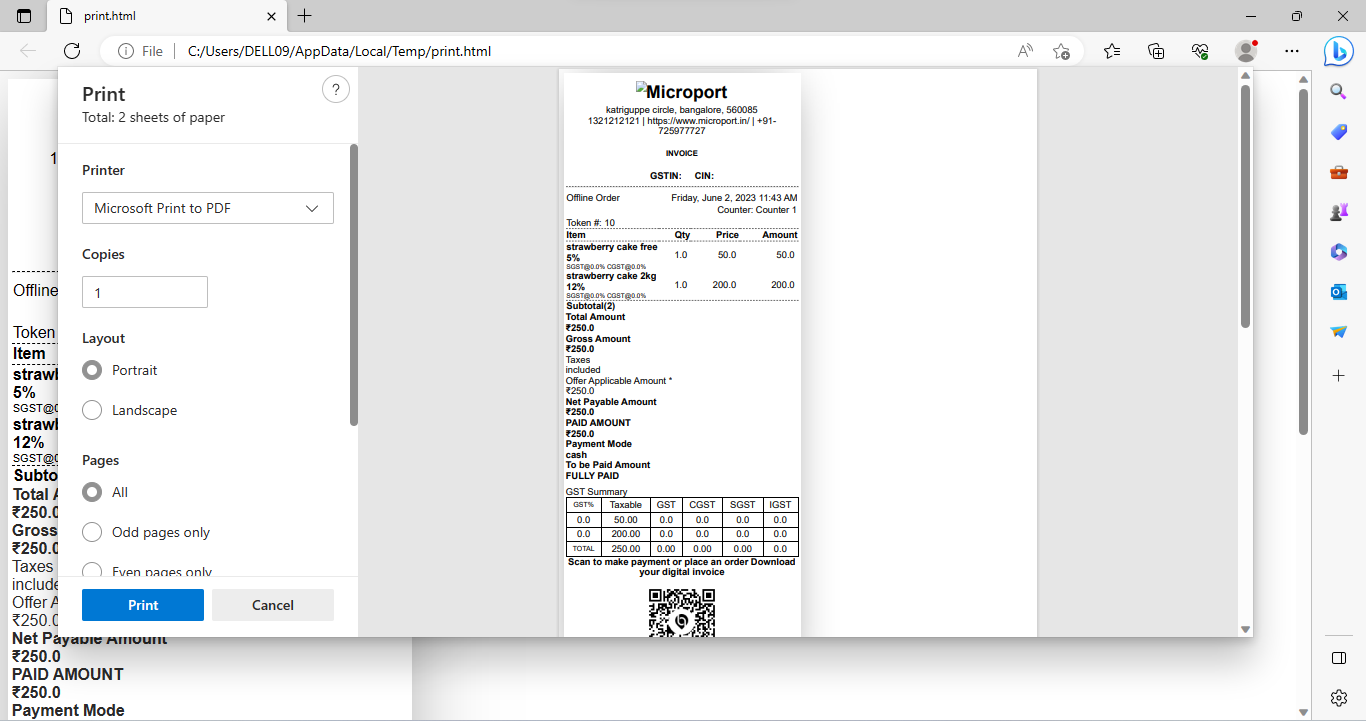The height and width of the screenshot is (721, 1366).
Task: Open Settings and more menu
Action: (1292, 51)
